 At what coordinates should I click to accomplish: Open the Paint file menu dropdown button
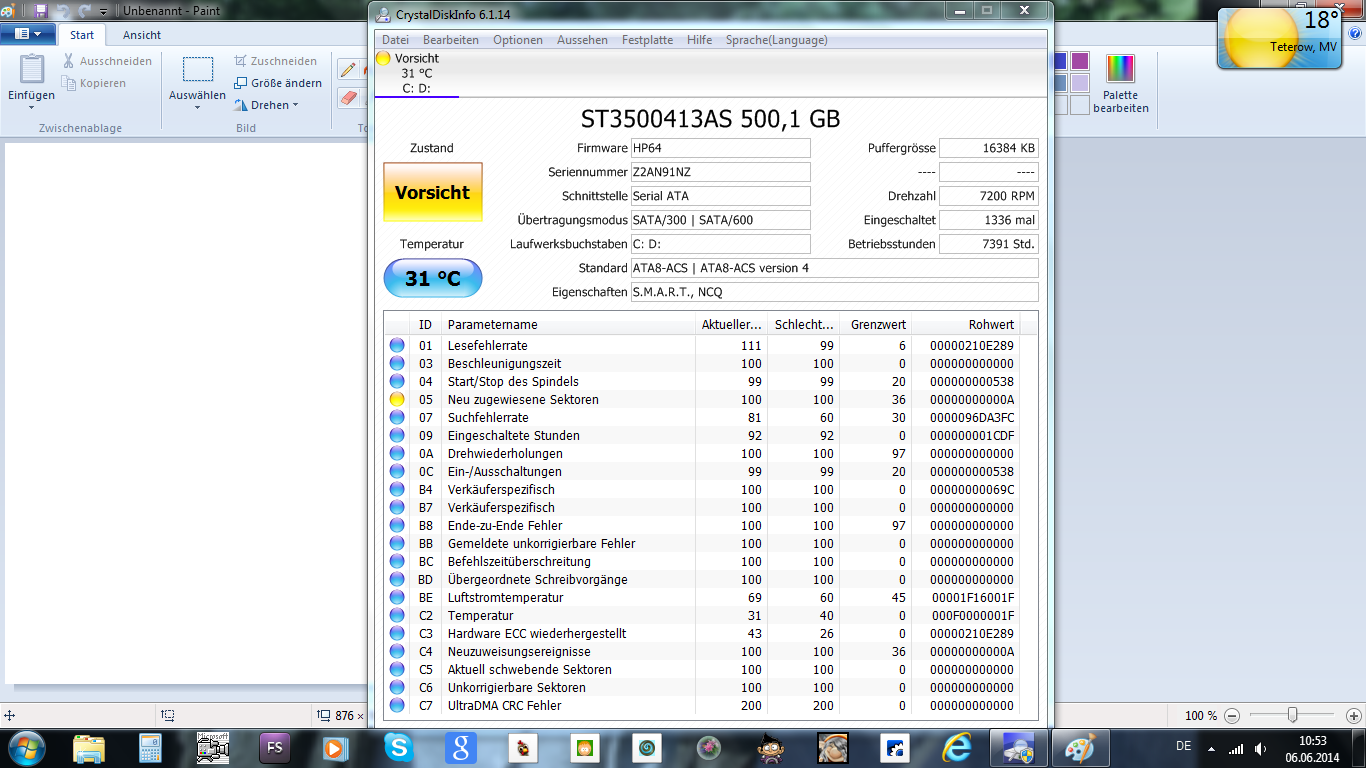(29, 34)
